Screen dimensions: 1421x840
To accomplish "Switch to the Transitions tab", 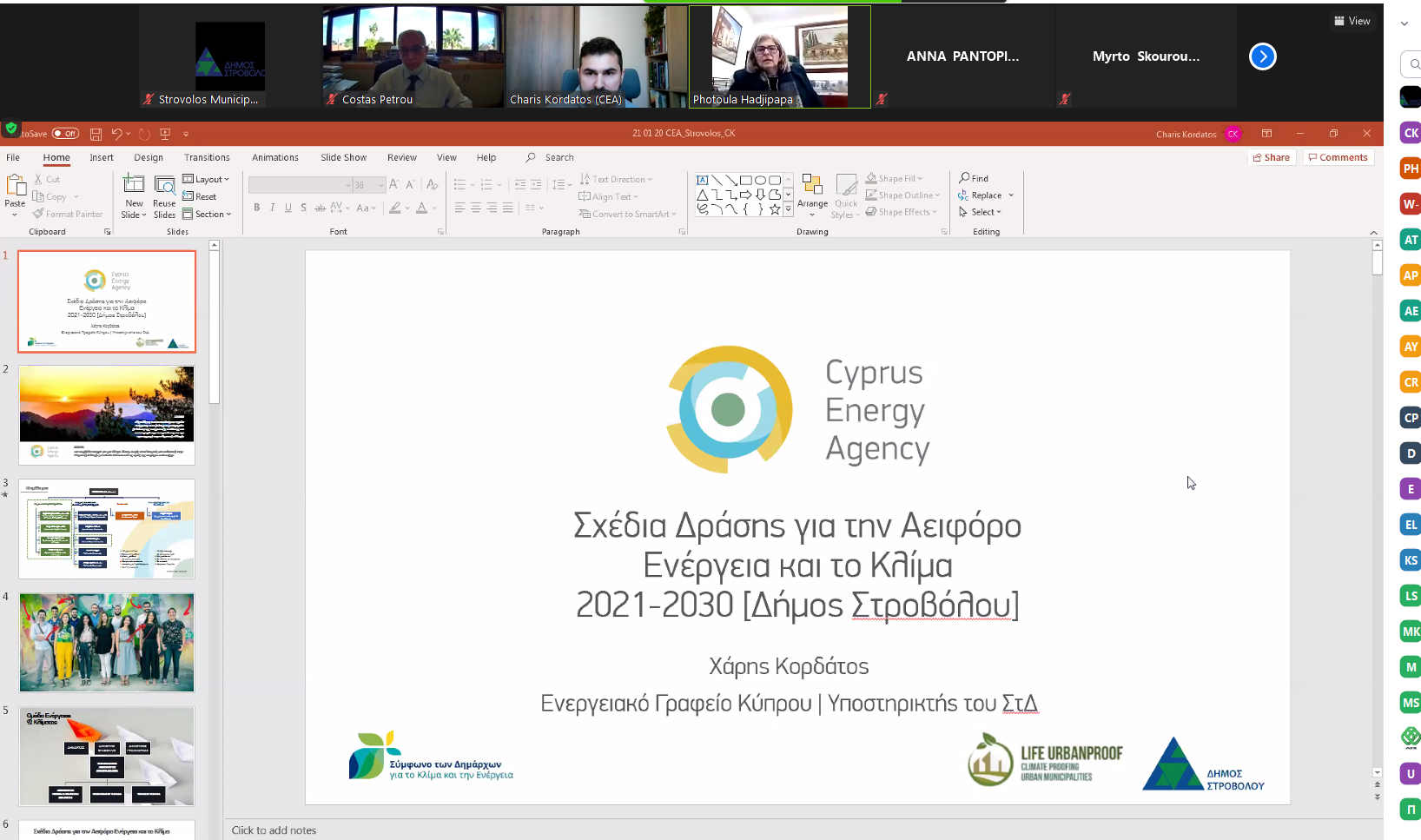I will pyautogui.click(x=207, y=157).
